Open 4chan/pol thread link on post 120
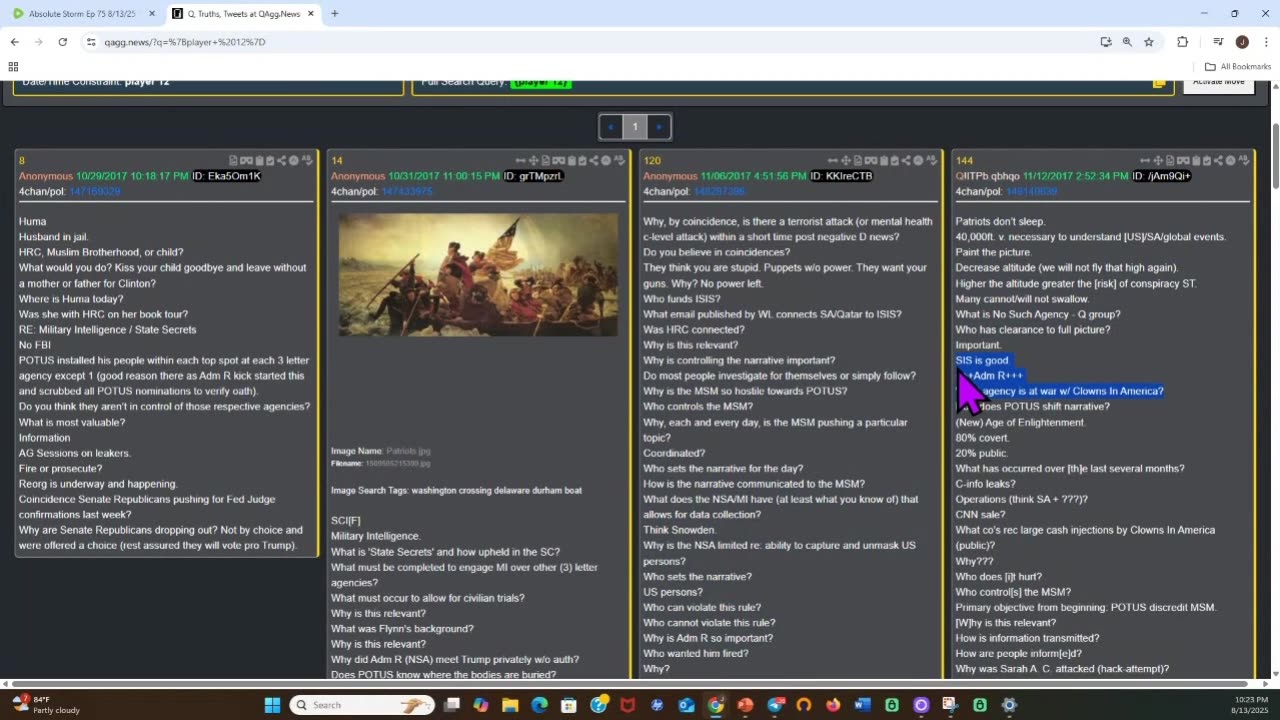Screen dimensions: 1280x720 click(718, 191)
